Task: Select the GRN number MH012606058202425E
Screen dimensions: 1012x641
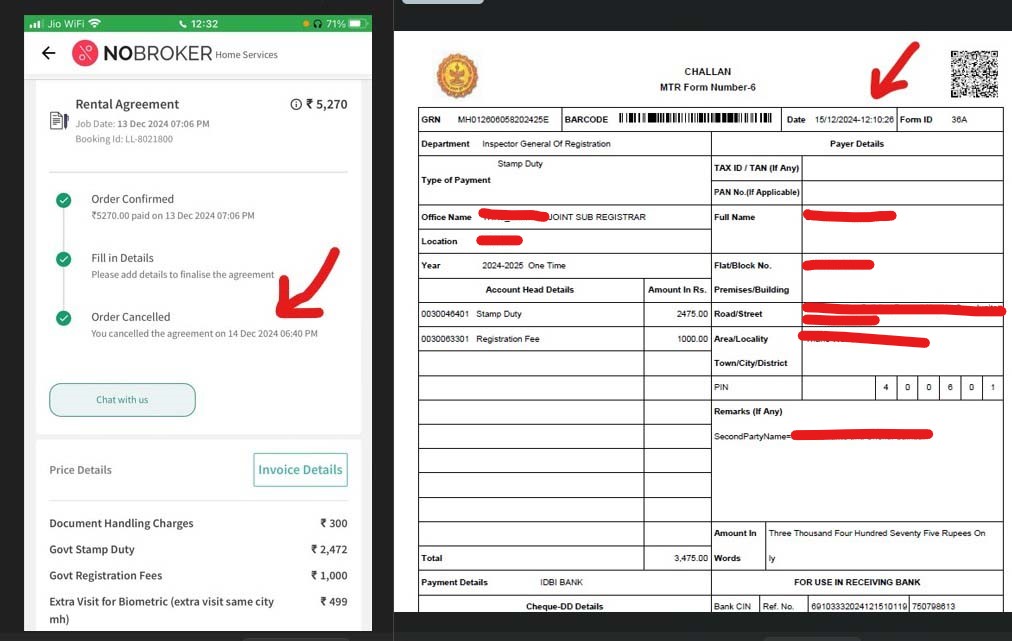Action: (x=503, y=119)
